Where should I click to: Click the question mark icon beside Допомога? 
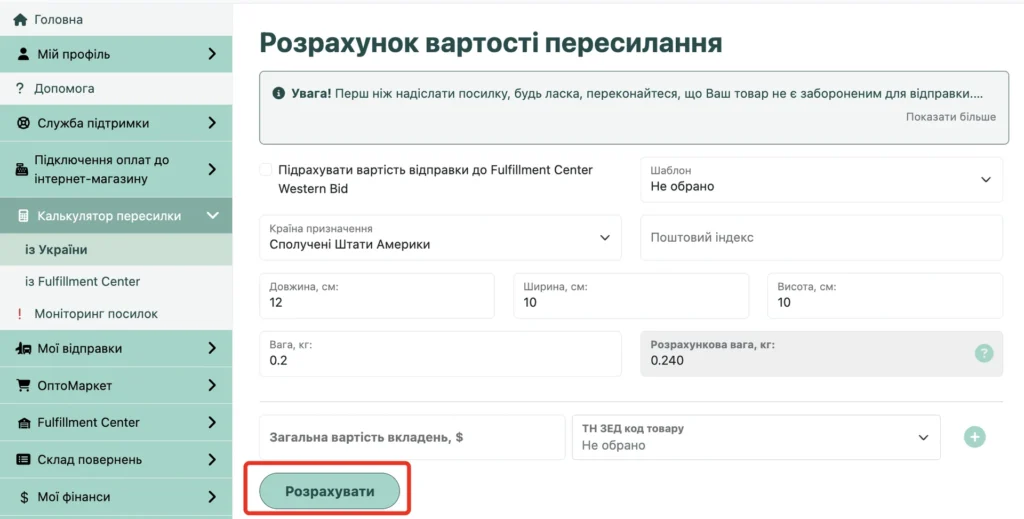20,89
